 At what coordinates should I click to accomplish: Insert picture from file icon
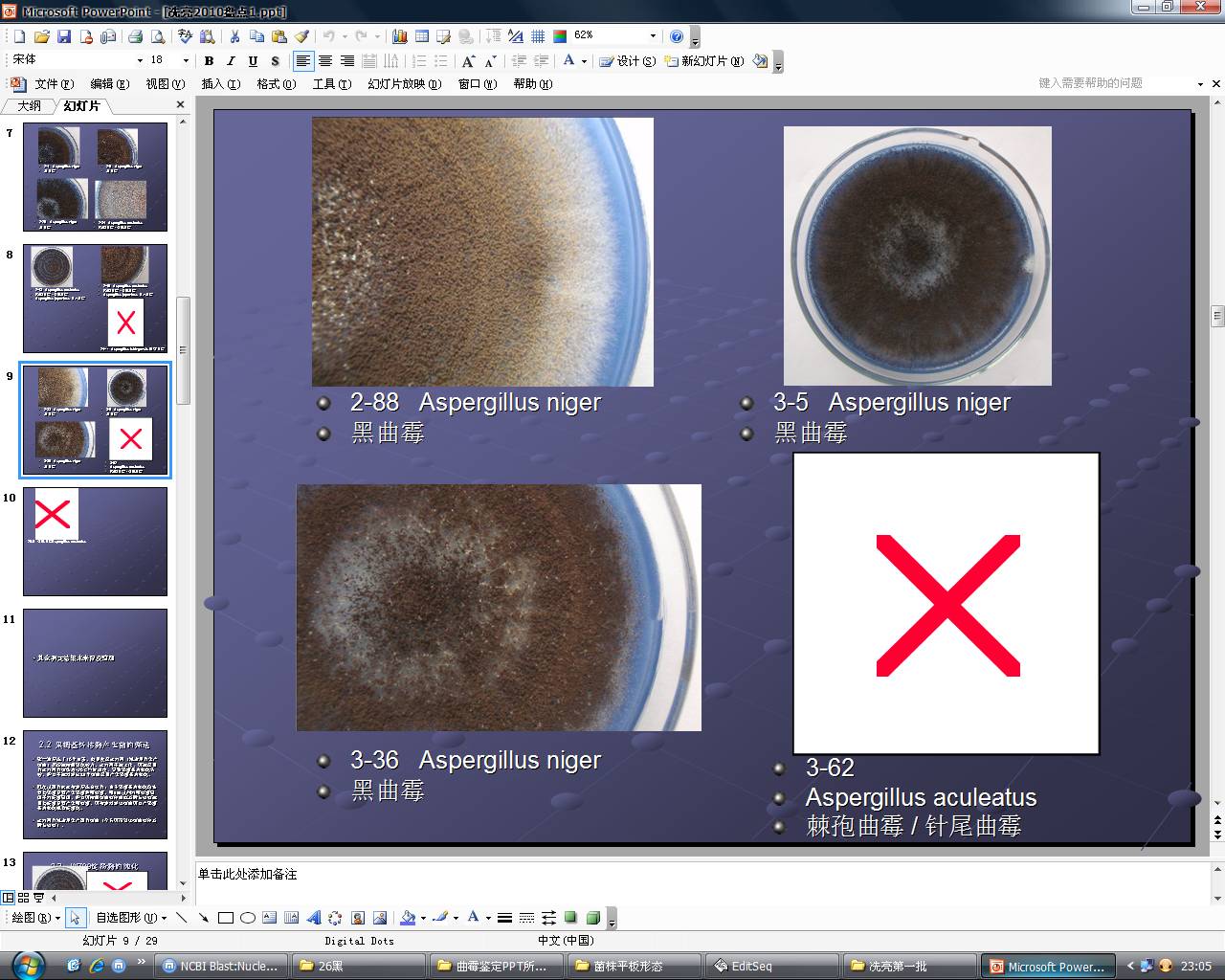pos(380,918)
